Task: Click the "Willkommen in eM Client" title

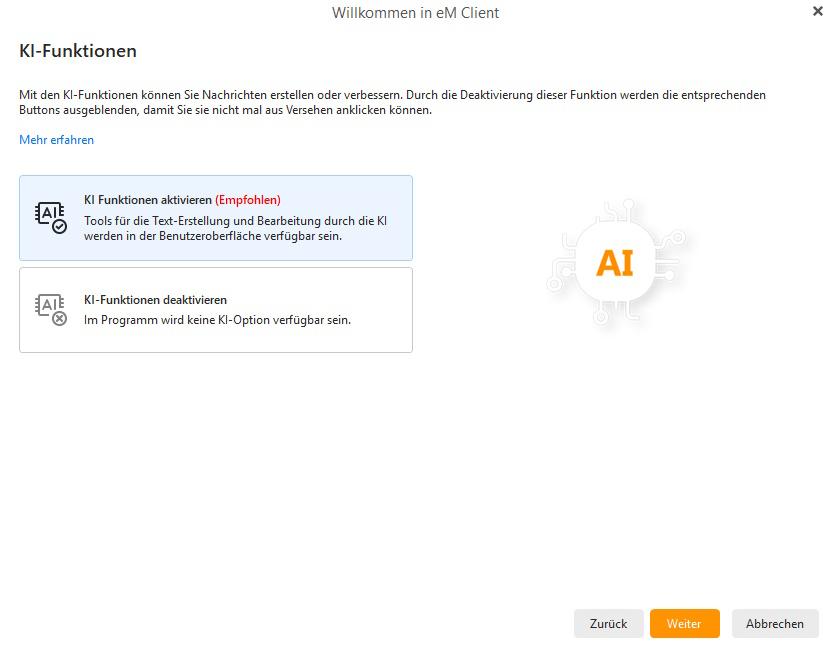Action: tap(414, 13)
